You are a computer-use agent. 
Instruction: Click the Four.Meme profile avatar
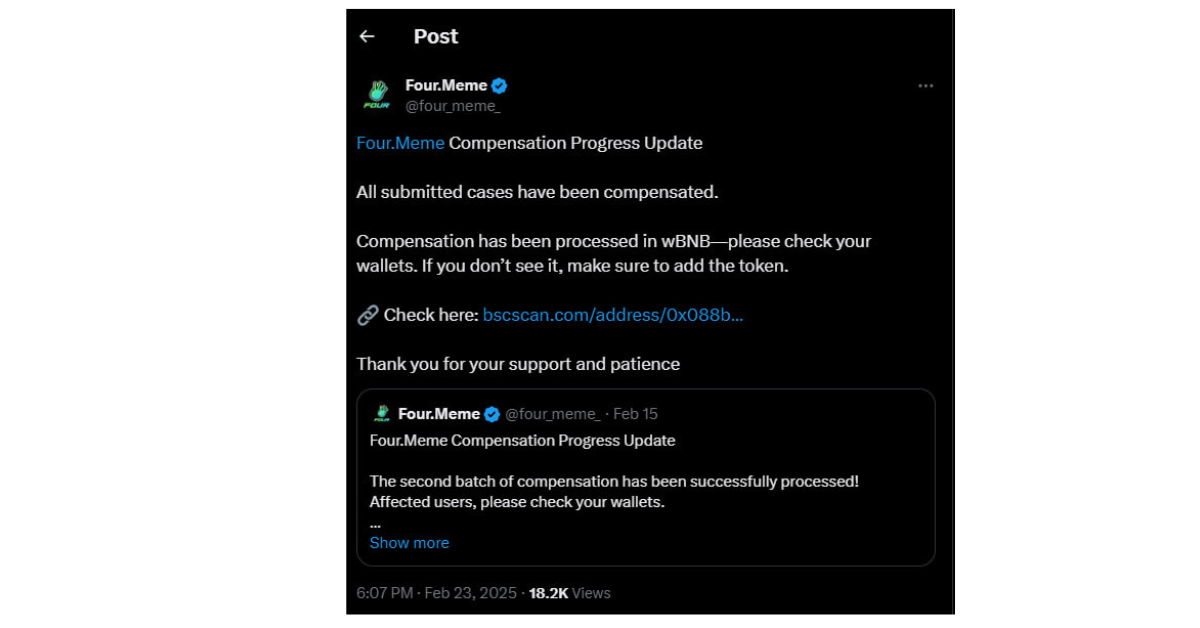point(376,95)
